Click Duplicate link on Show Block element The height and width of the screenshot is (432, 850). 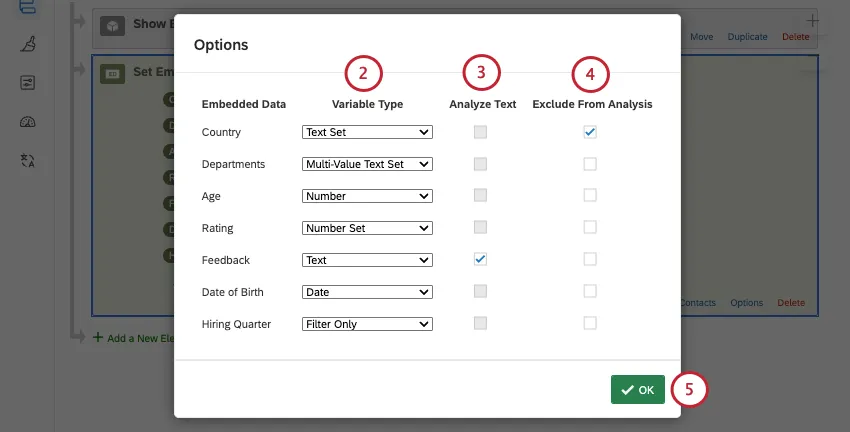pyautogui.click(x=748, y=37)
